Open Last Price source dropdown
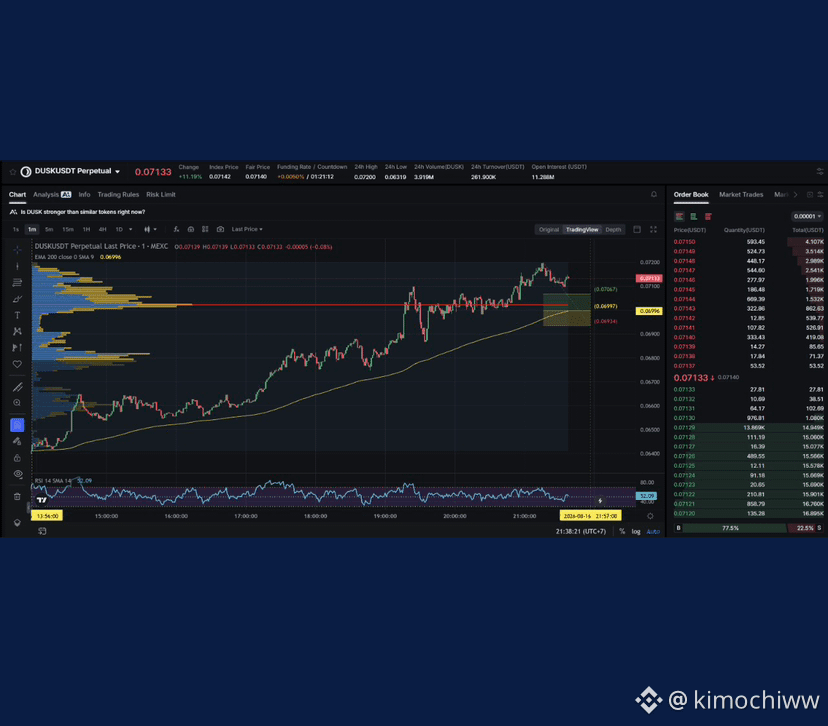The image size is (828, 726). [247, 229]
